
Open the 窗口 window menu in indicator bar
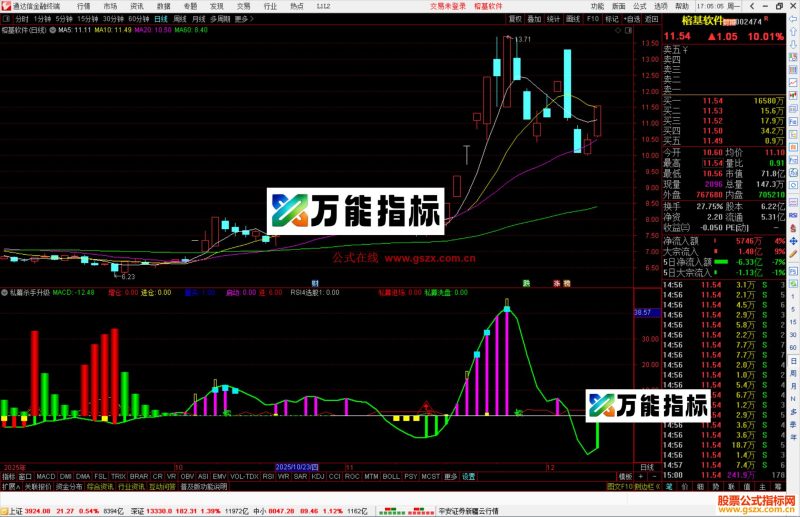[x=25, y=476]
